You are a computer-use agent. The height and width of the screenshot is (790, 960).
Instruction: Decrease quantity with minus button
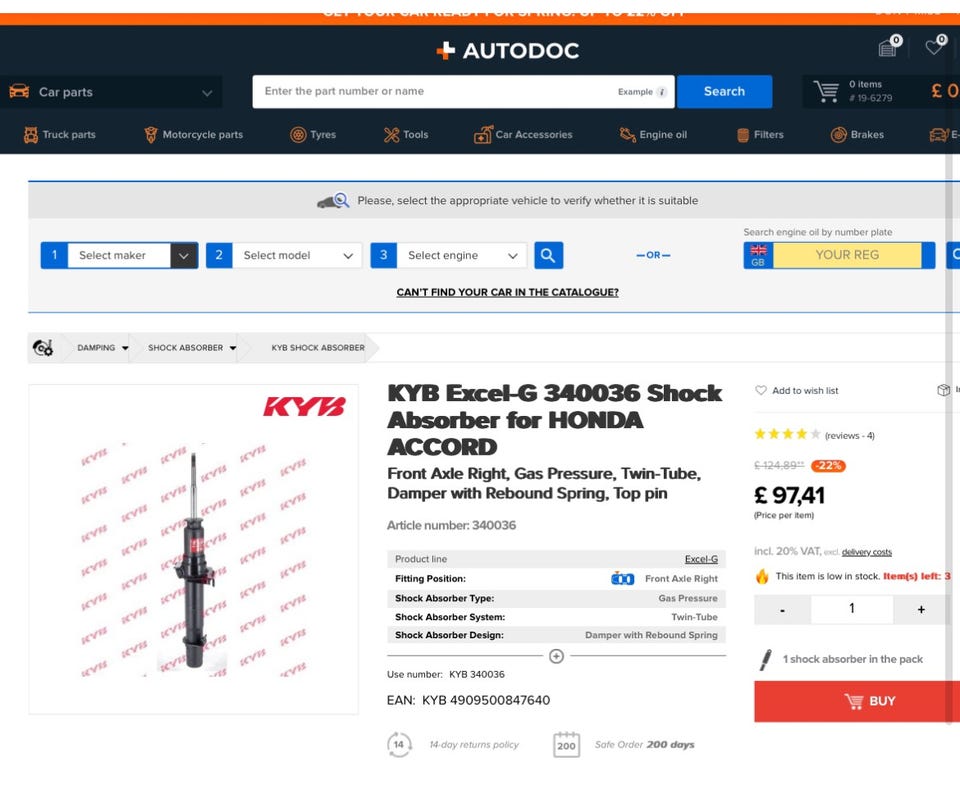782,609
